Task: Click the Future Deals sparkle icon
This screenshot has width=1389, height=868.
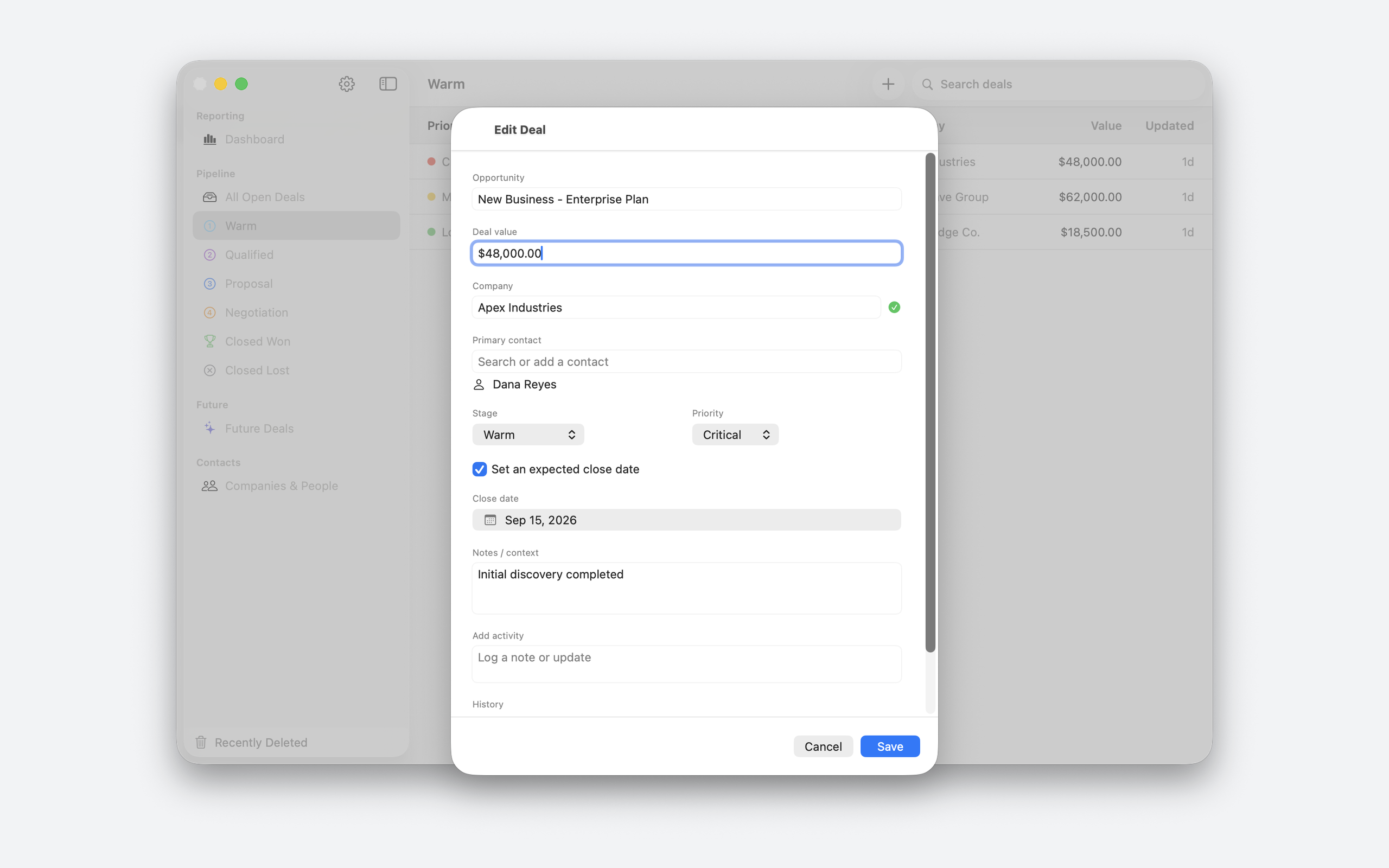Action: pyautogui.click(x=210, y=428)
